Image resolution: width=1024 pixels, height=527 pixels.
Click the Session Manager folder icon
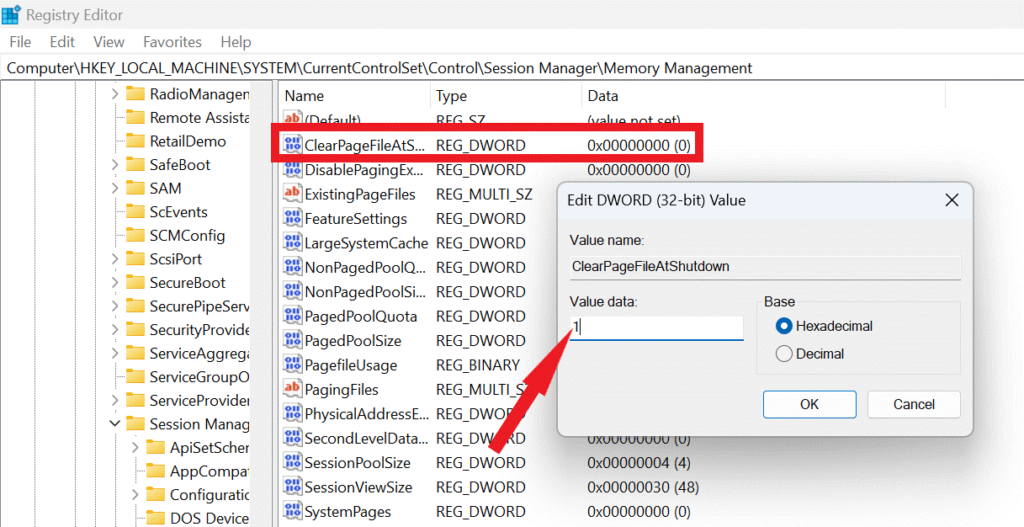(x=134, y=424)
